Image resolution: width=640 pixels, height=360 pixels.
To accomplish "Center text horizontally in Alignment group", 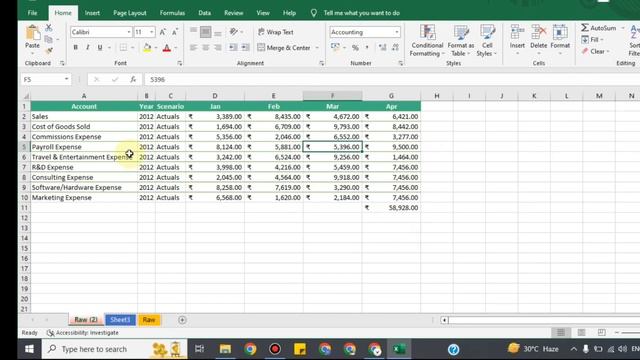I will (x=206, y=48).
